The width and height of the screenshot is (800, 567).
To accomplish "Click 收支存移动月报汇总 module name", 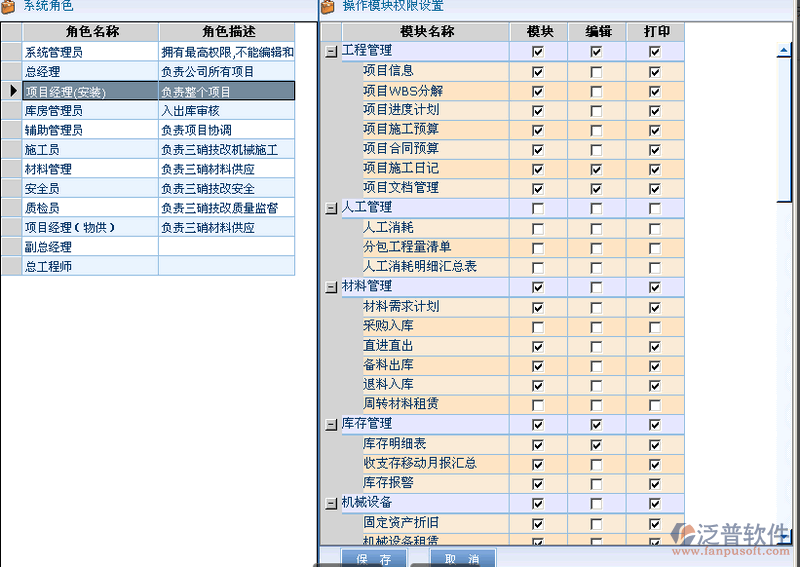I will 420,463.
